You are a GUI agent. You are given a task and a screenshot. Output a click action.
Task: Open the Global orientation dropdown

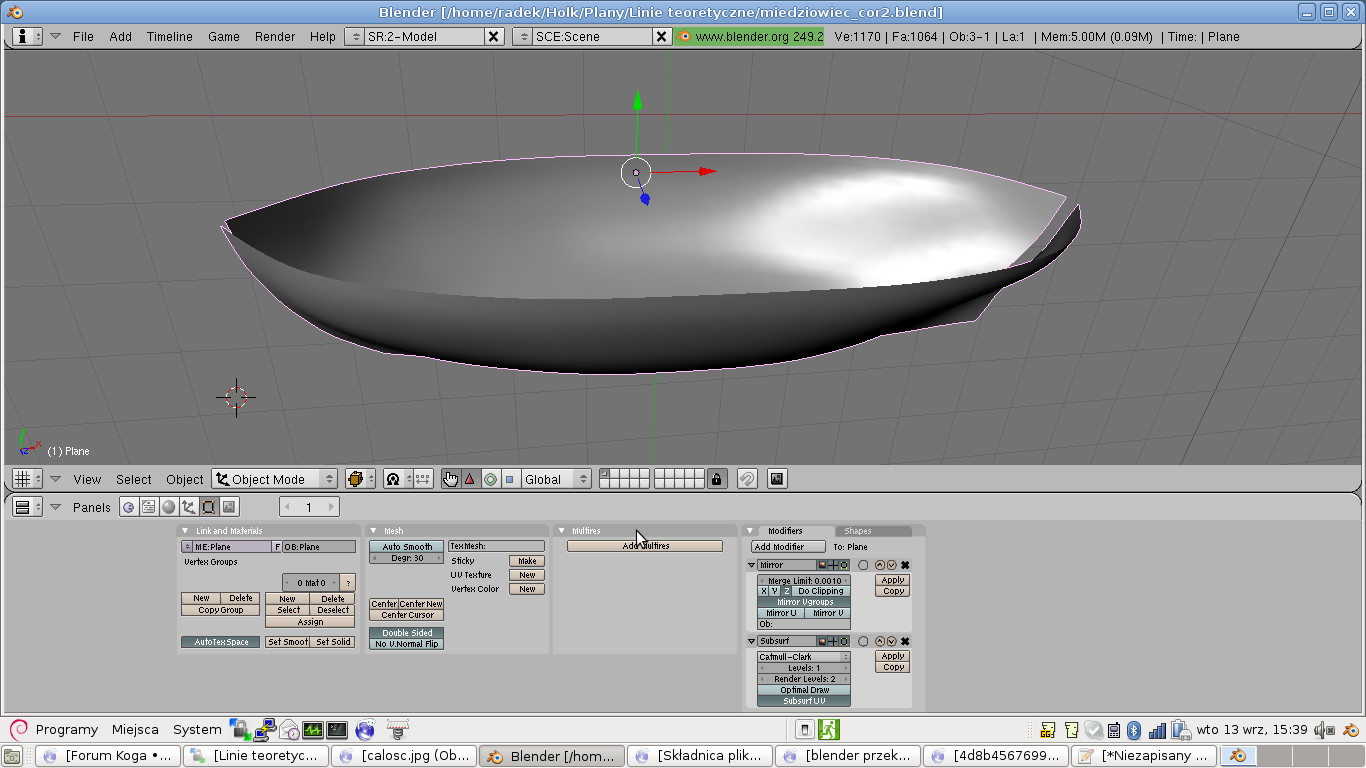556,479
